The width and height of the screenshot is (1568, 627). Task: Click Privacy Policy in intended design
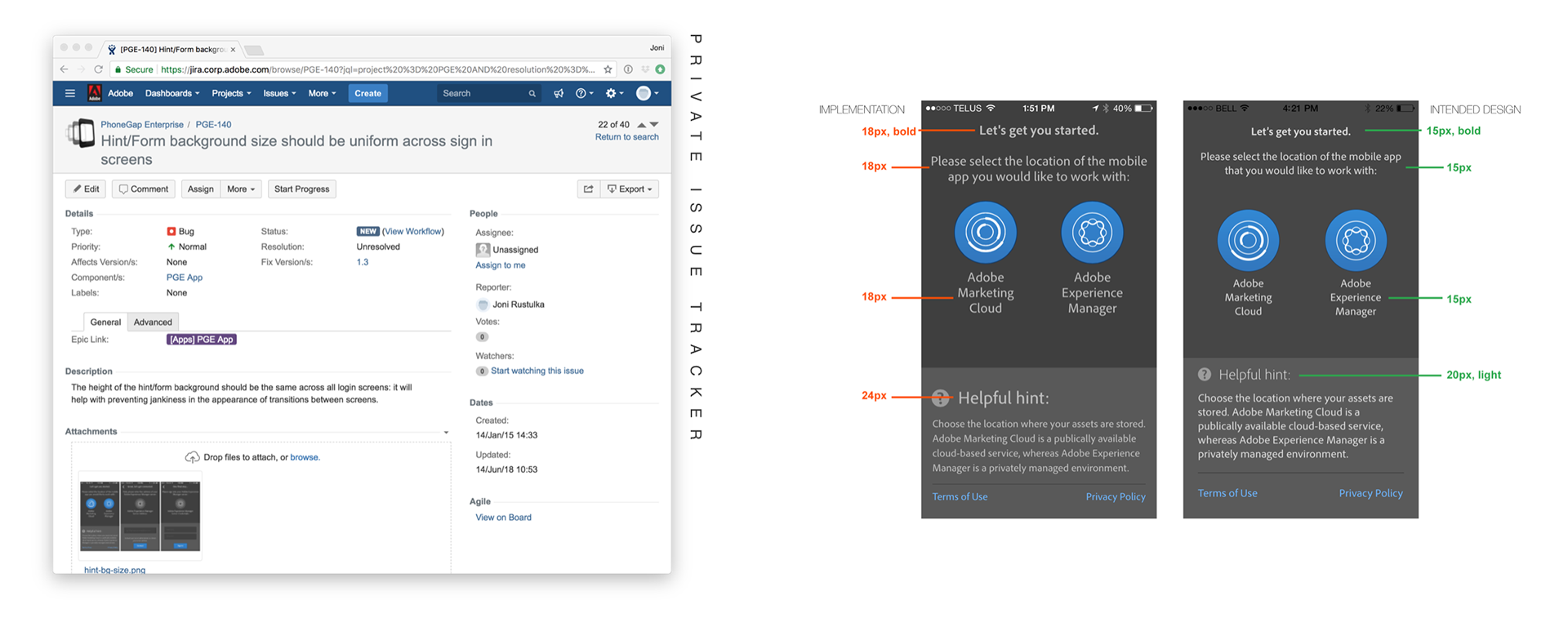[1370, 493]
